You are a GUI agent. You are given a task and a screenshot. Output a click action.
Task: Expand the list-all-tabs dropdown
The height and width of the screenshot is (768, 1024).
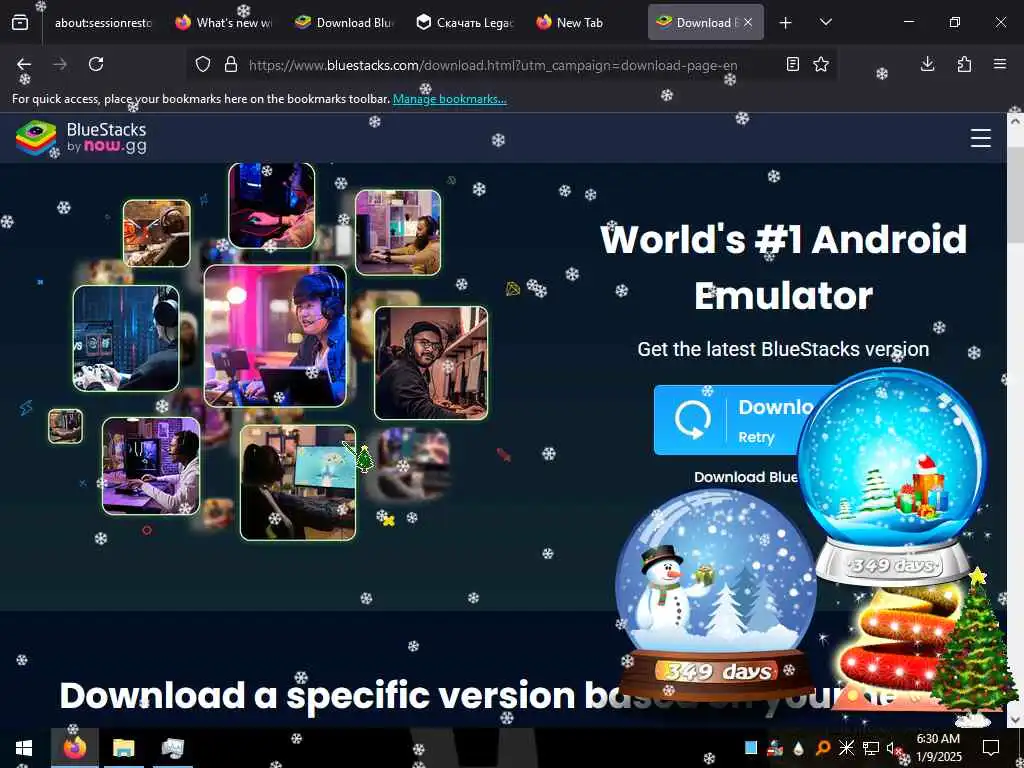825,23
